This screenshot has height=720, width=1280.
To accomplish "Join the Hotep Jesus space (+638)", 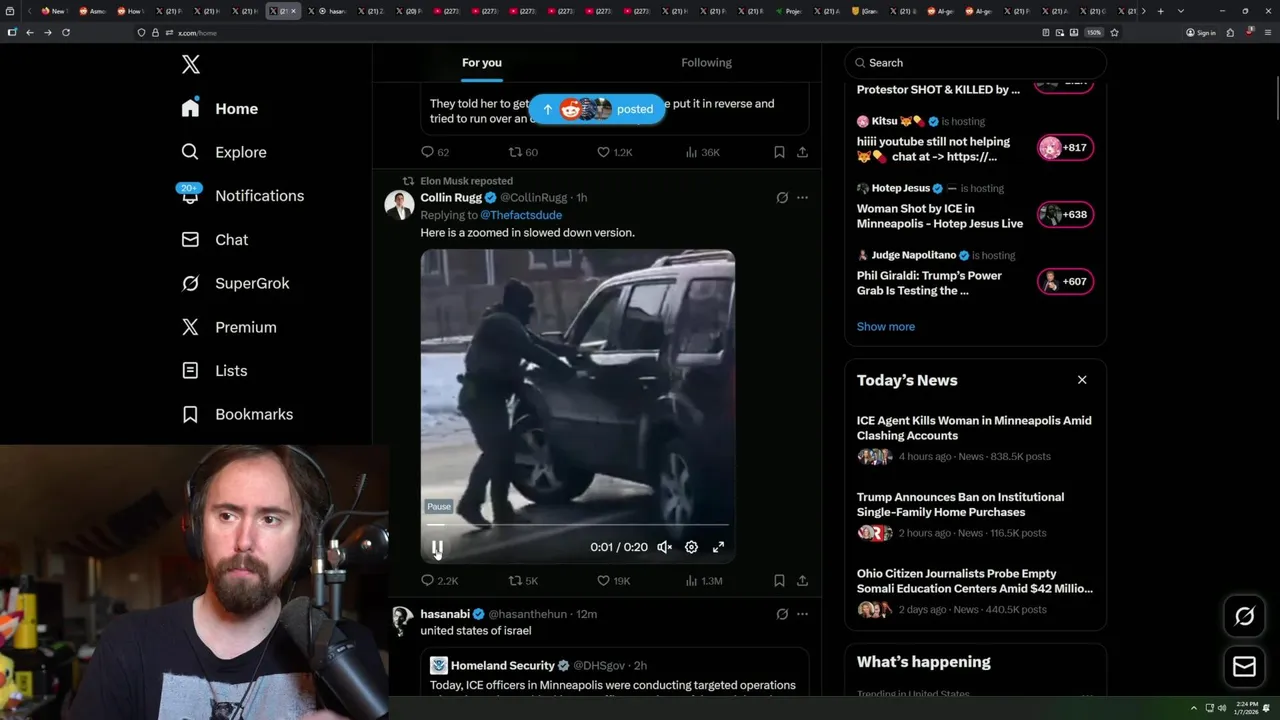I will [x=1066, y=215].
